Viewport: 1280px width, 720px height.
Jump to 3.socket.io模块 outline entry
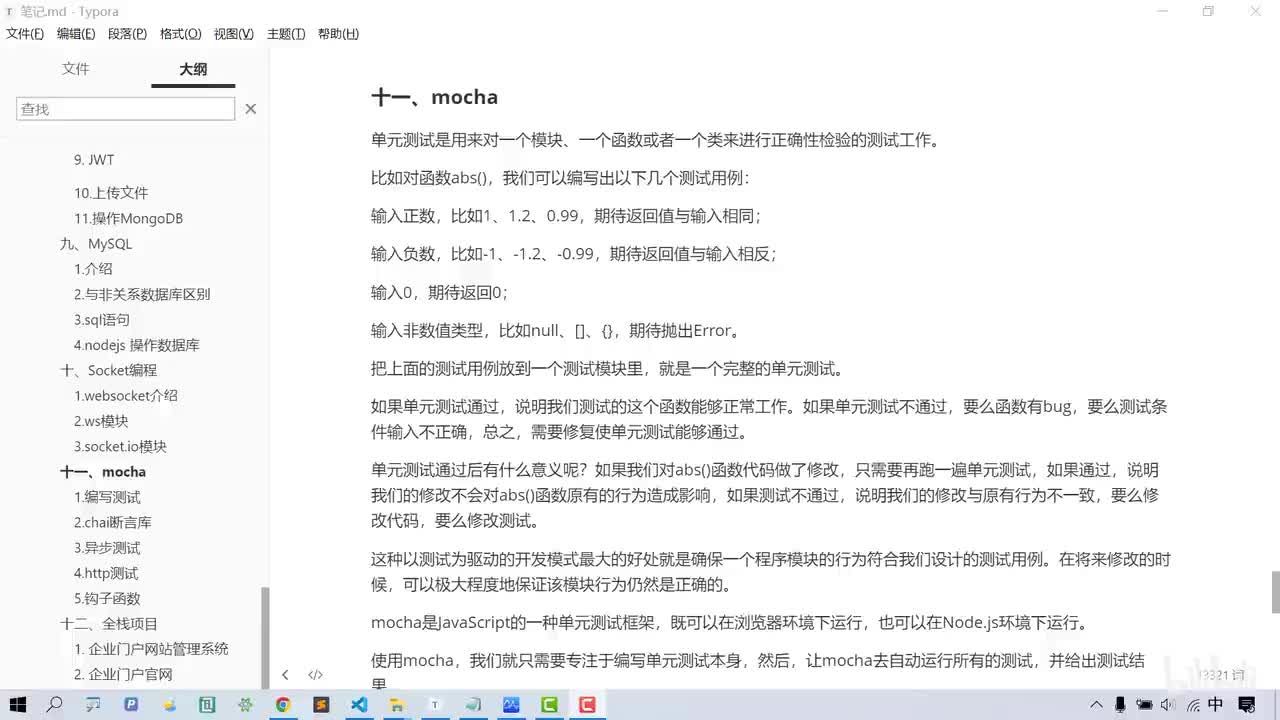pyautogui.click(x=120, y=446)
